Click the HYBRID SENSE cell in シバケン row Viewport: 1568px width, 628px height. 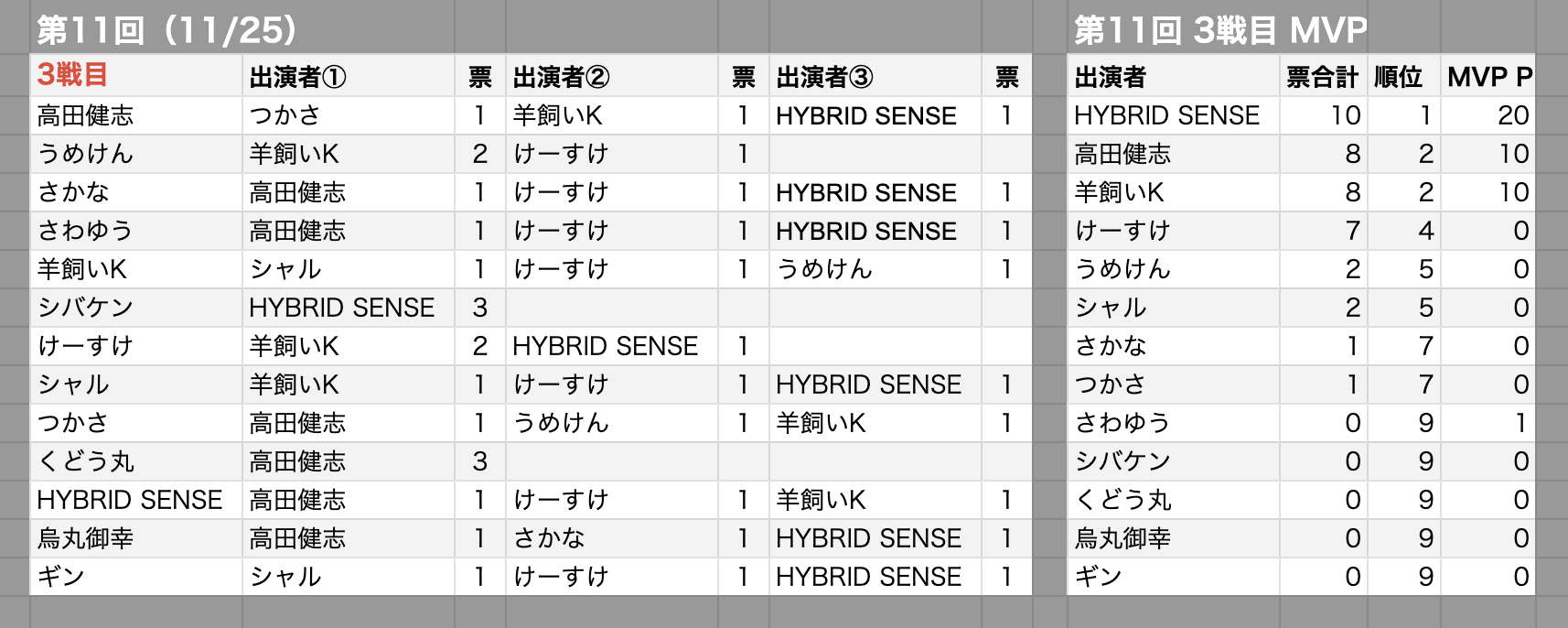[341, 308]
